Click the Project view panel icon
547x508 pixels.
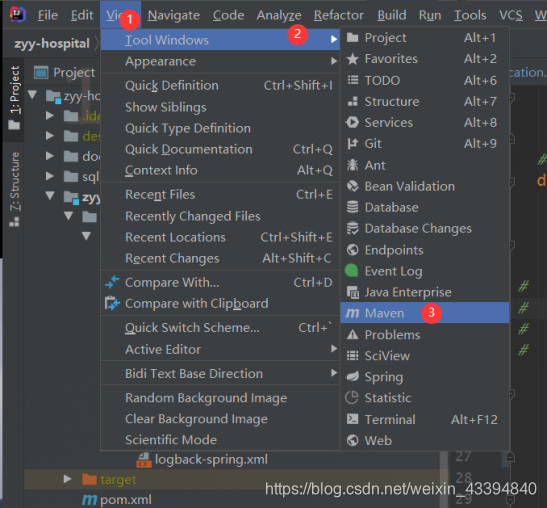(41, 73)
